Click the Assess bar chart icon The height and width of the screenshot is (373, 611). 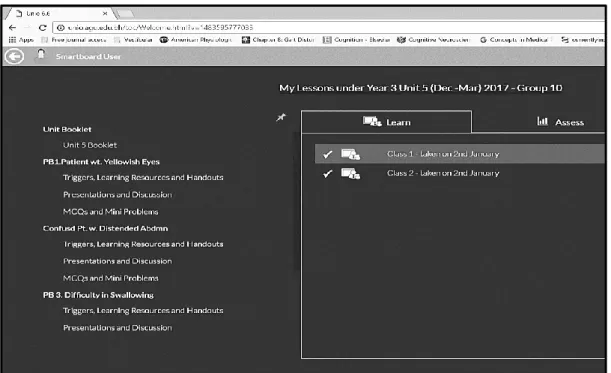[x=542, y=121]
